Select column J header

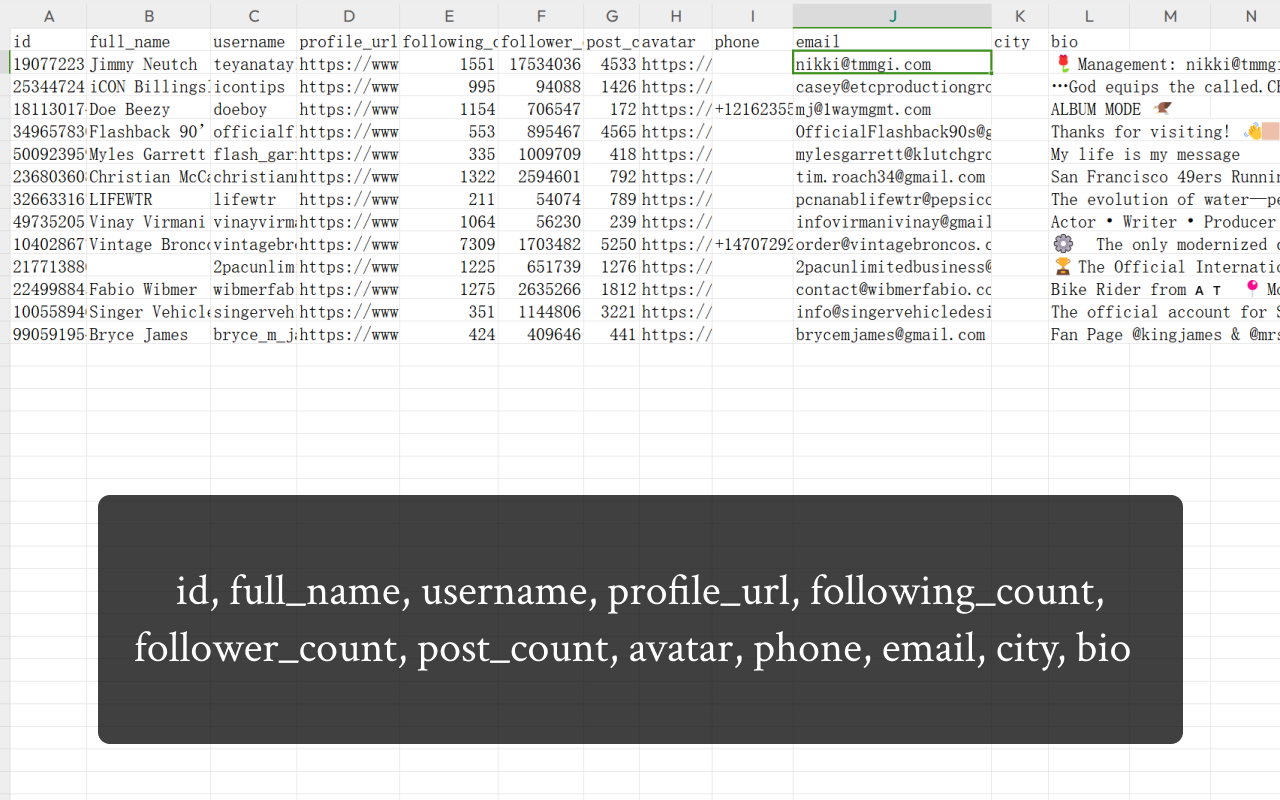click(893, 16)
